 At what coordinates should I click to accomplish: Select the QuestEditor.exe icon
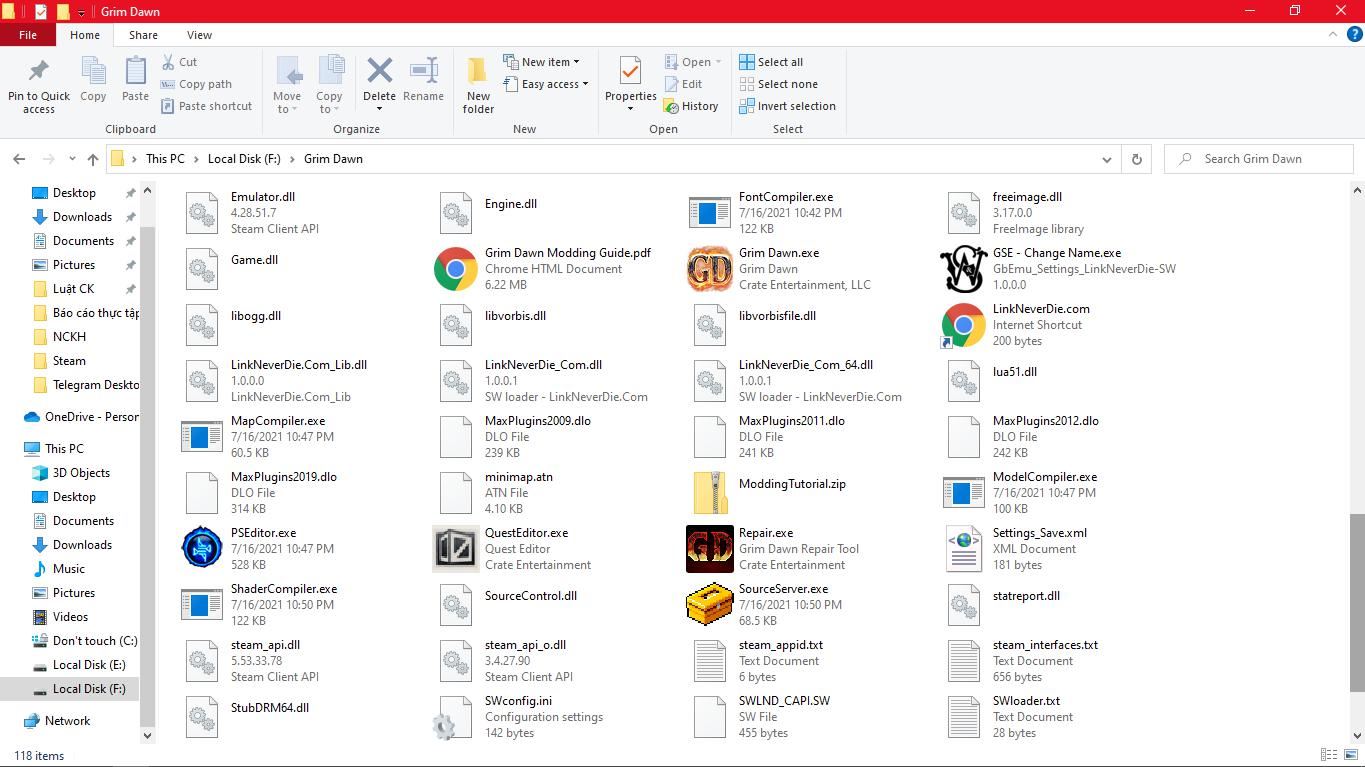[x=455, y=549]
